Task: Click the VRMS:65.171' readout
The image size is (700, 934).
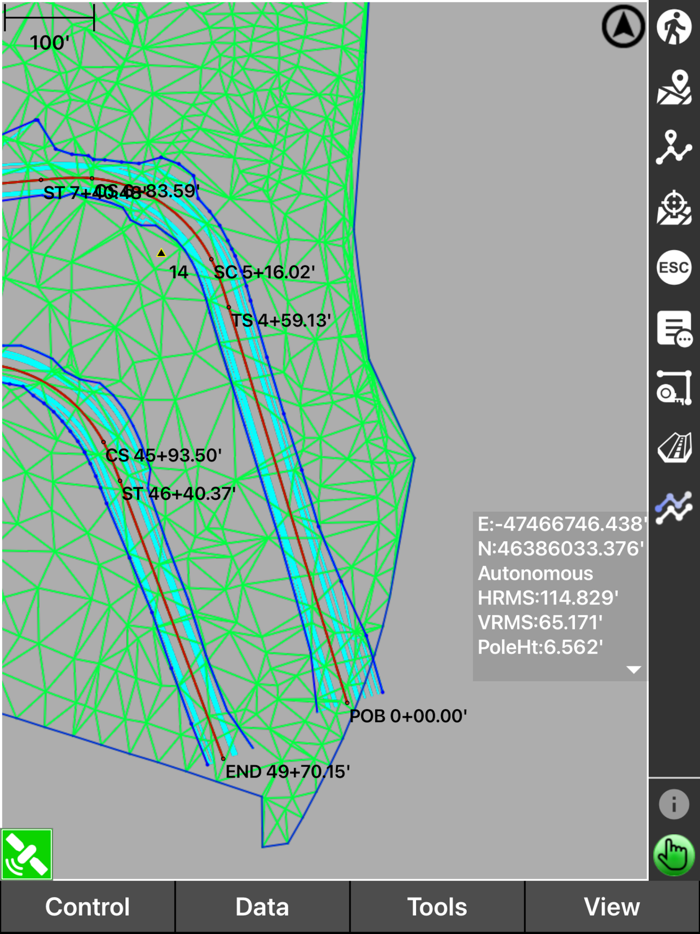Action: (540, 622)
